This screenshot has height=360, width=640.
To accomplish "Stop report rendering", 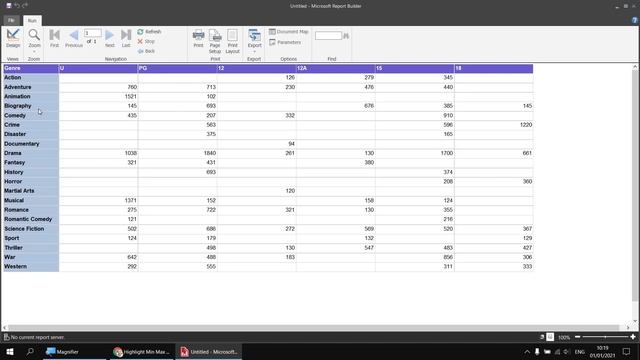I will [x=146, y=42].
